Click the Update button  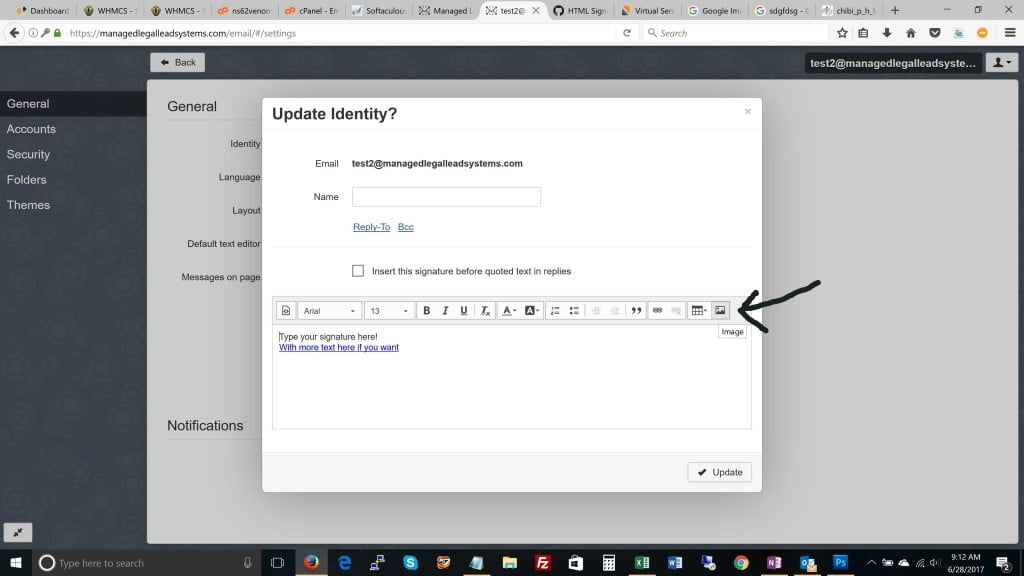point(719,472)
